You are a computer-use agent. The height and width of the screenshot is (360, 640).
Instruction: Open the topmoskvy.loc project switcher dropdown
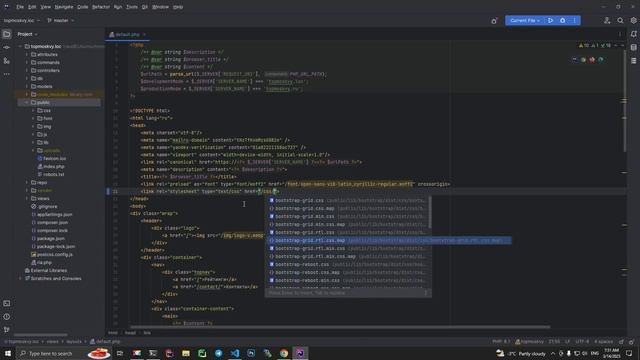[22, 20]
